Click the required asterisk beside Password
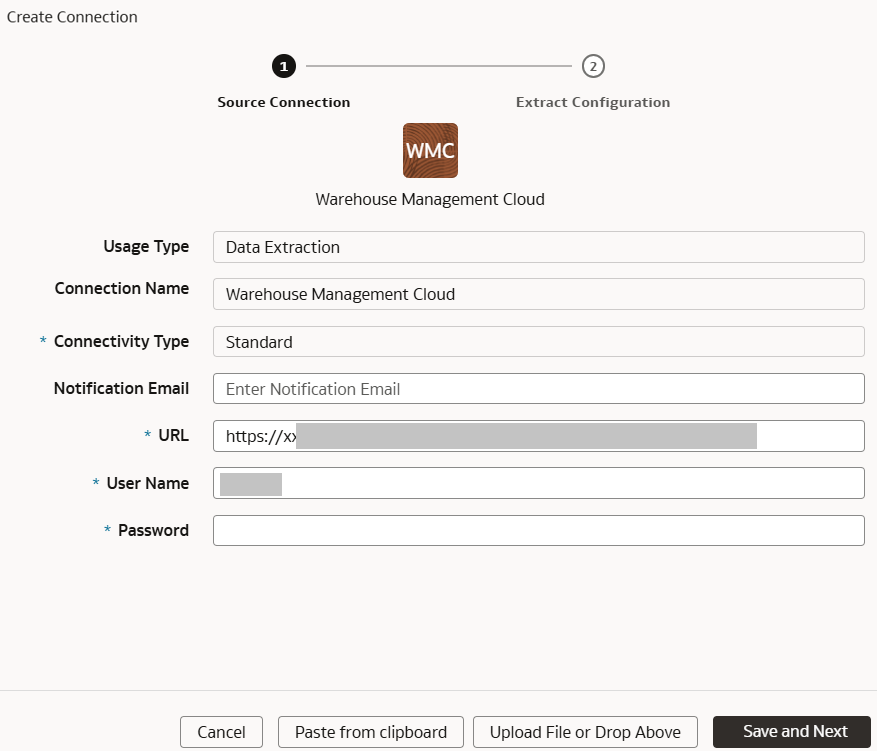The width and height of the screenshot is (877, 751). pyautogui.click(x=106, y=530)
